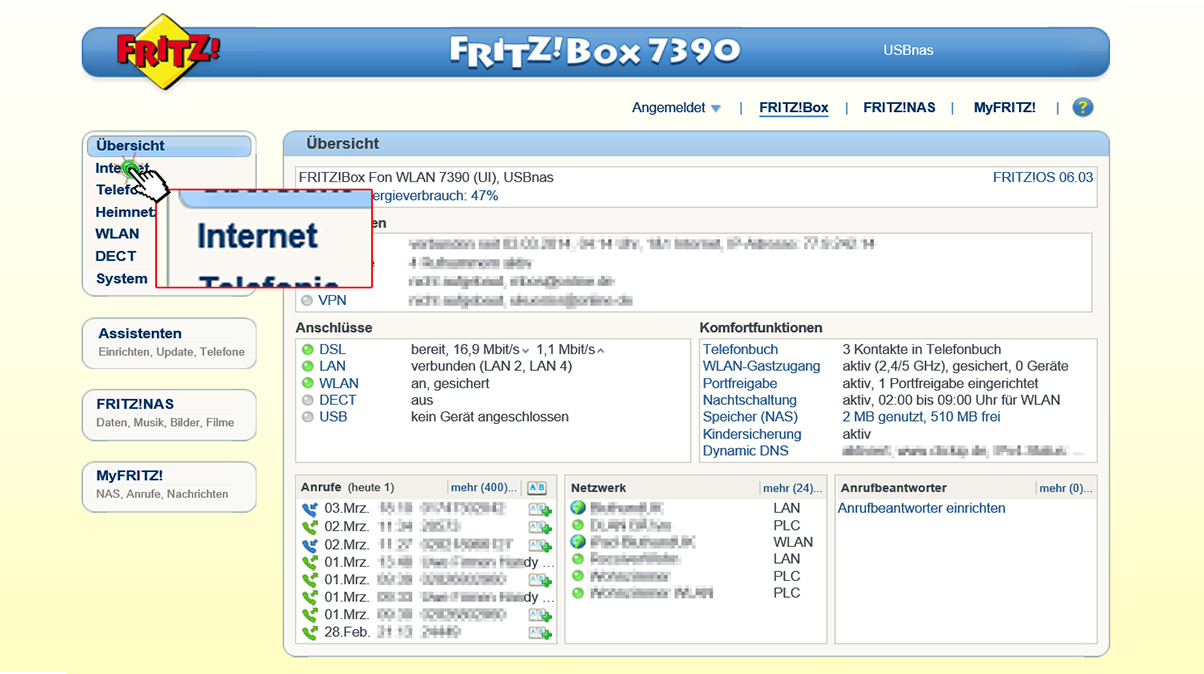Open the MyFRITZ! sidebar box
The height and width of the screenshot is (674, 1204).
pos(169,486)
